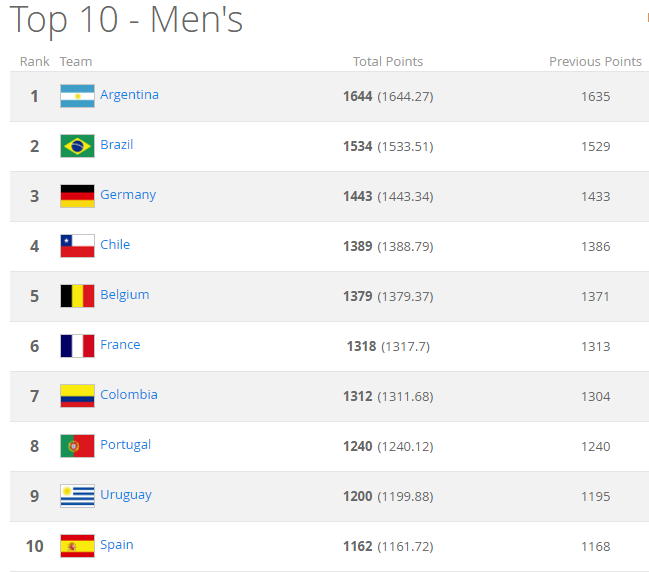This screenshot has width=649, height=572.
Task: Visit the Colombia team page link
Action: [x=129, y=394]
